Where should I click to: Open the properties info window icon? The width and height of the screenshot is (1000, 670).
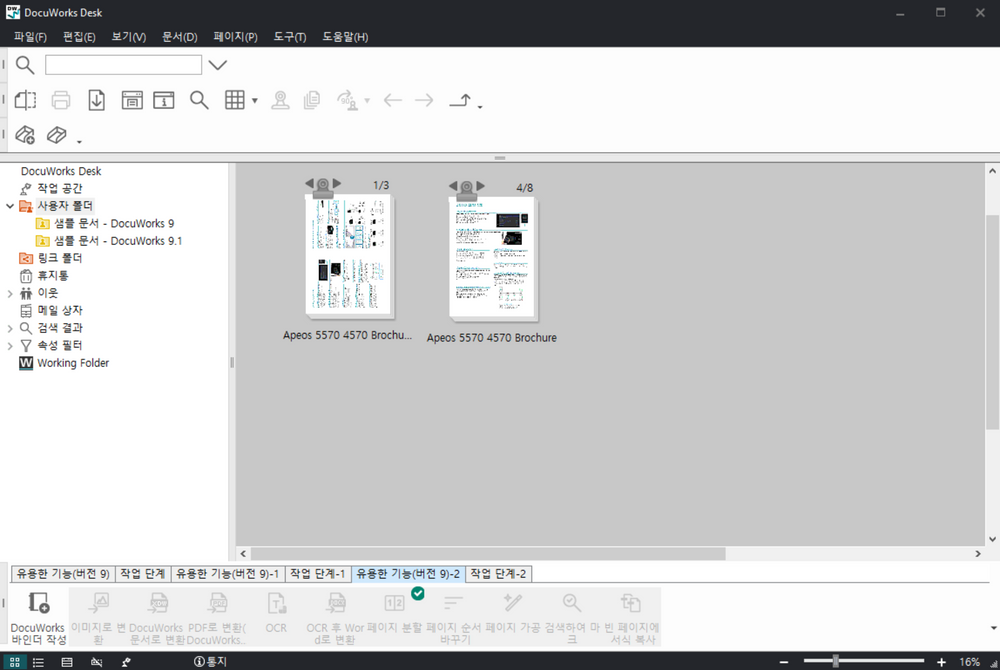click(163, 100)
